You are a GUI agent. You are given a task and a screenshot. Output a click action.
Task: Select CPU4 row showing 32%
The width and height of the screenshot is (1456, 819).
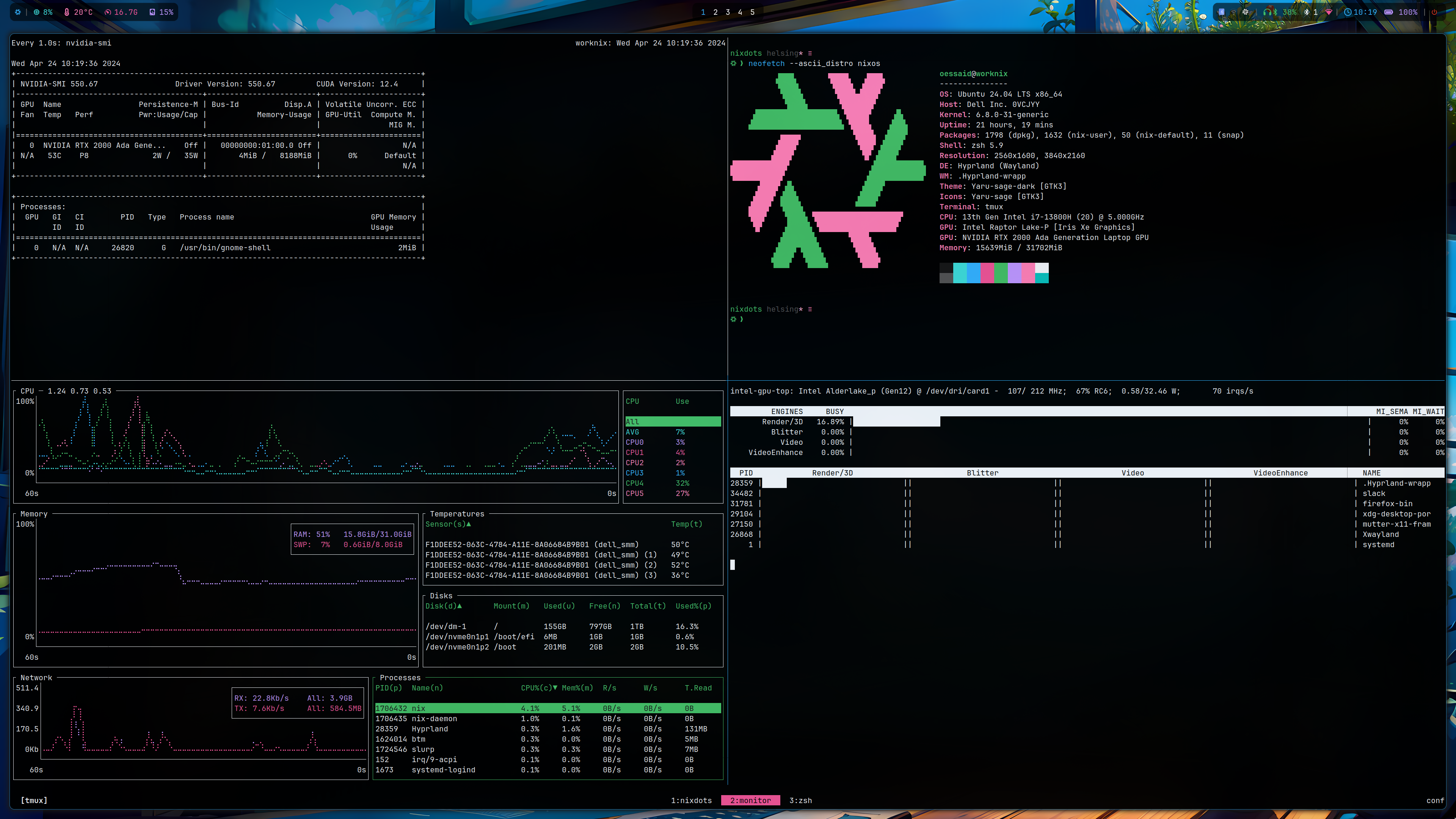[673, 483]
